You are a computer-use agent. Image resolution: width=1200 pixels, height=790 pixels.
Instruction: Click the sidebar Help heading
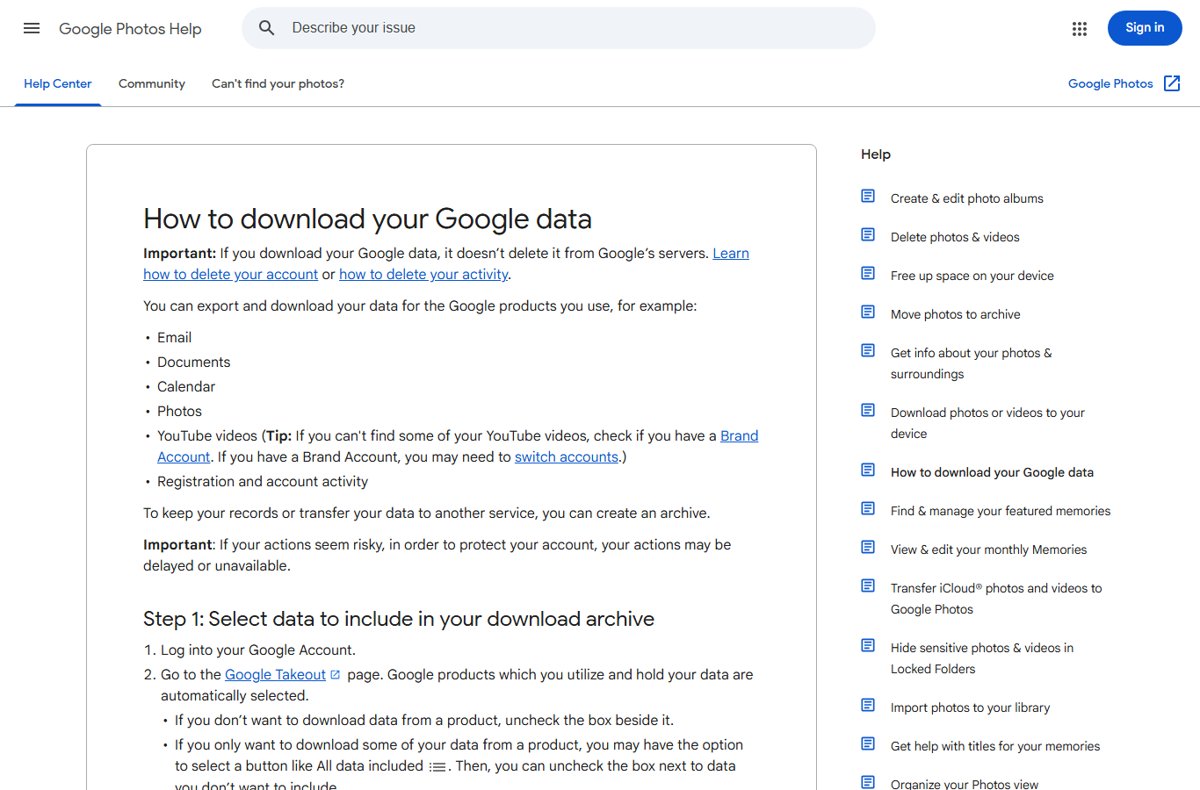[x=876, y=154]
